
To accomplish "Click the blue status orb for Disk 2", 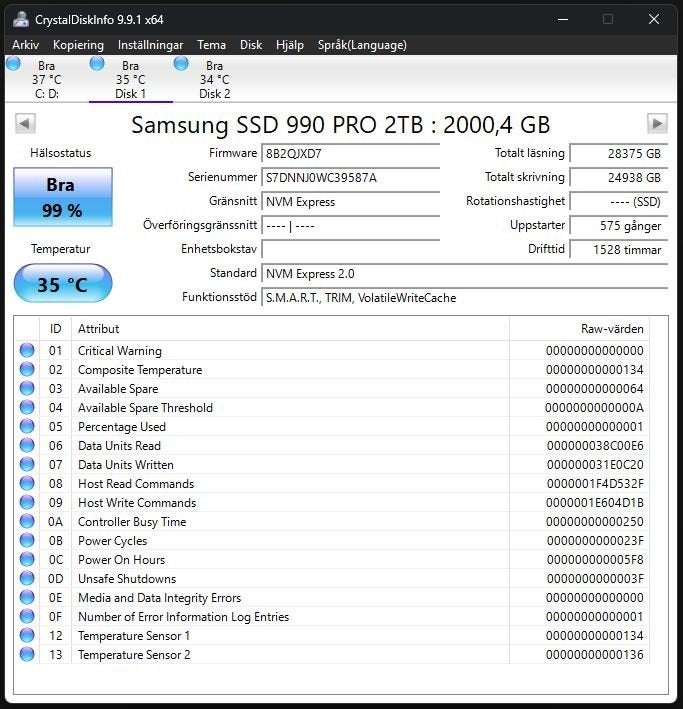I will (181, 63).
